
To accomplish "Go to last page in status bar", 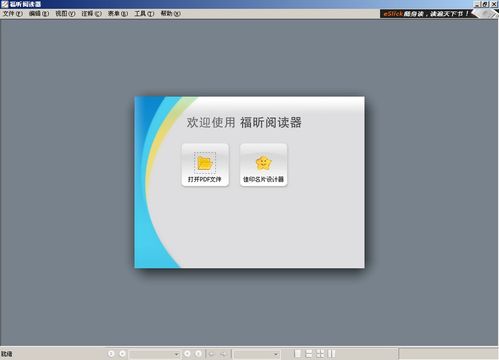I will 198,354.
